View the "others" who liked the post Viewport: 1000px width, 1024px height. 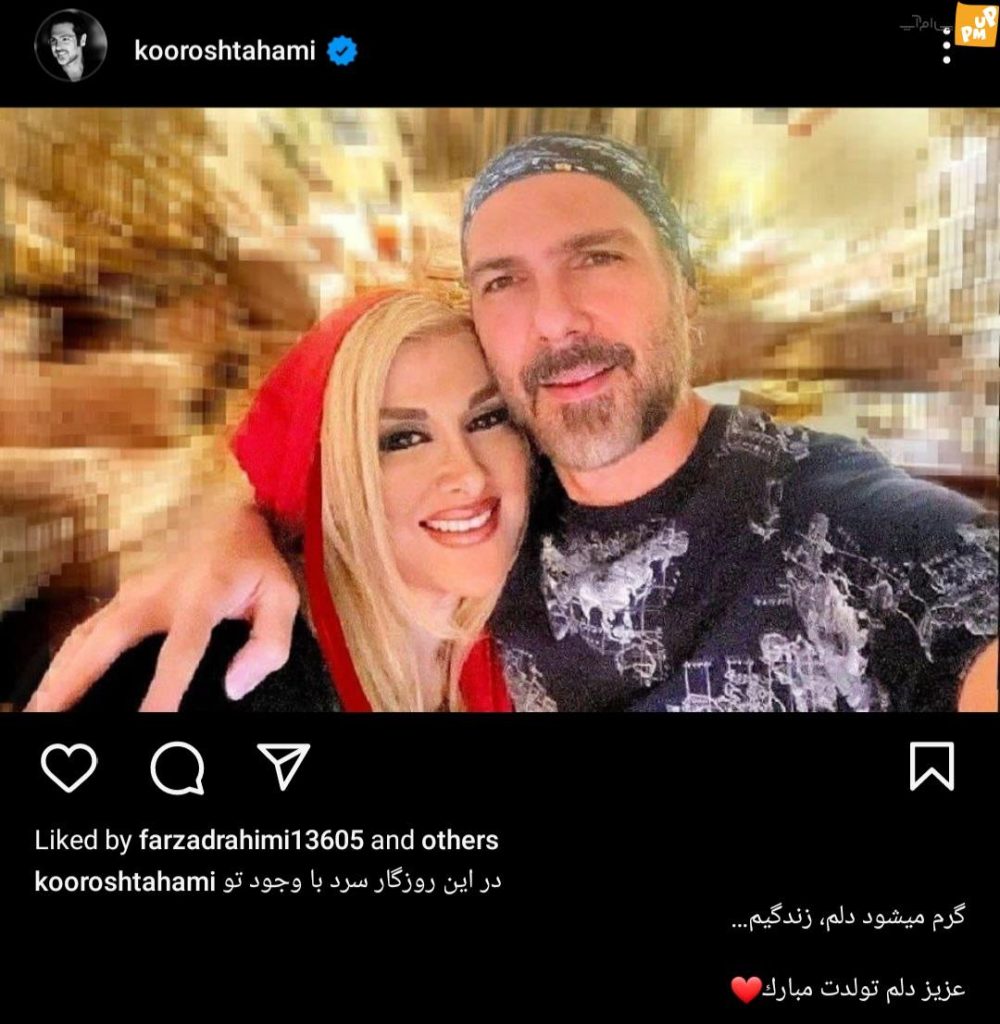click(x=459, y=840)
